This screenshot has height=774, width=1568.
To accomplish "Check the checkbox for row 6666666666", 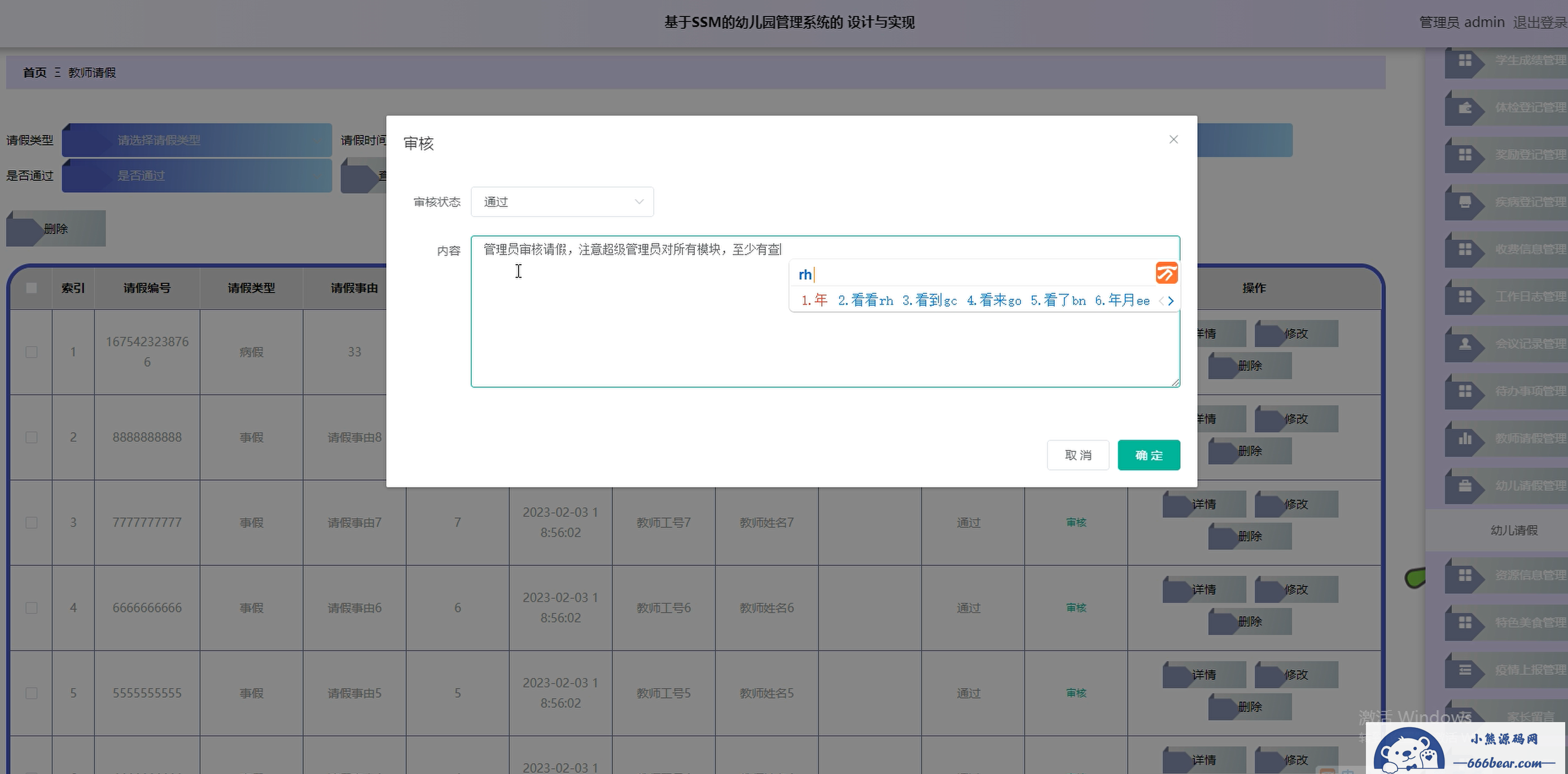I will pyautogui.click(x=32, y=608).
